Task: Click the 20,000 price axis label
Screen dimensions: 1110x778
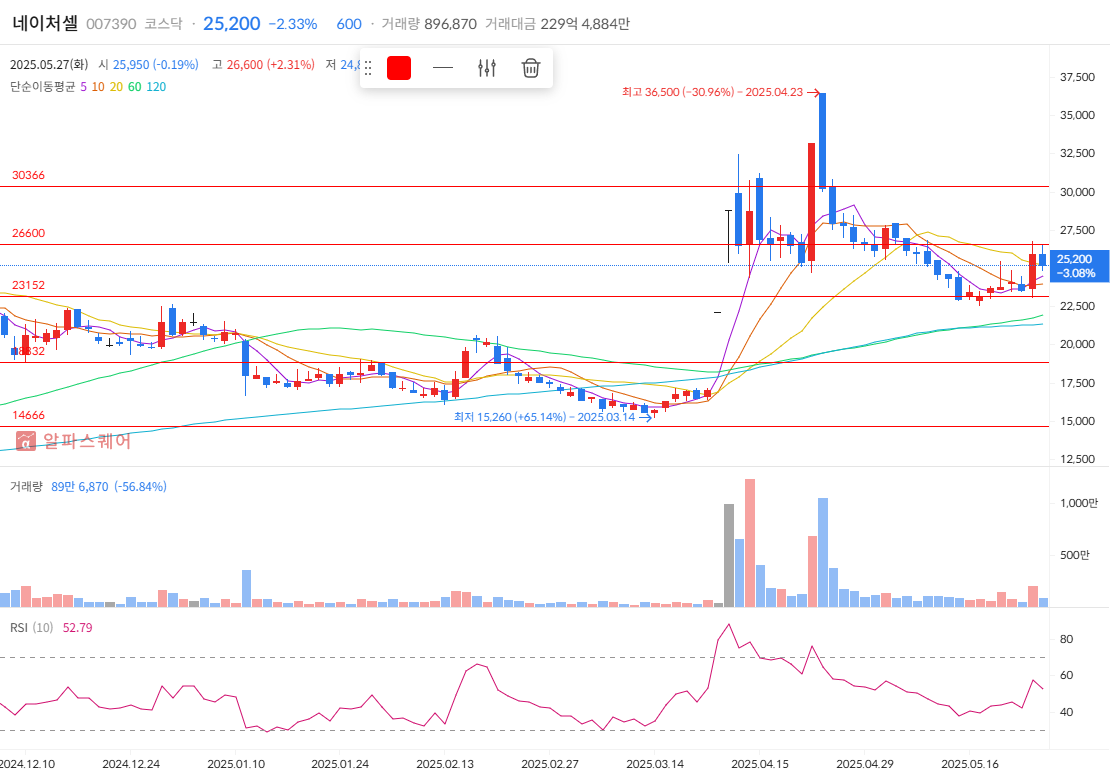Action: (1077, 344)
